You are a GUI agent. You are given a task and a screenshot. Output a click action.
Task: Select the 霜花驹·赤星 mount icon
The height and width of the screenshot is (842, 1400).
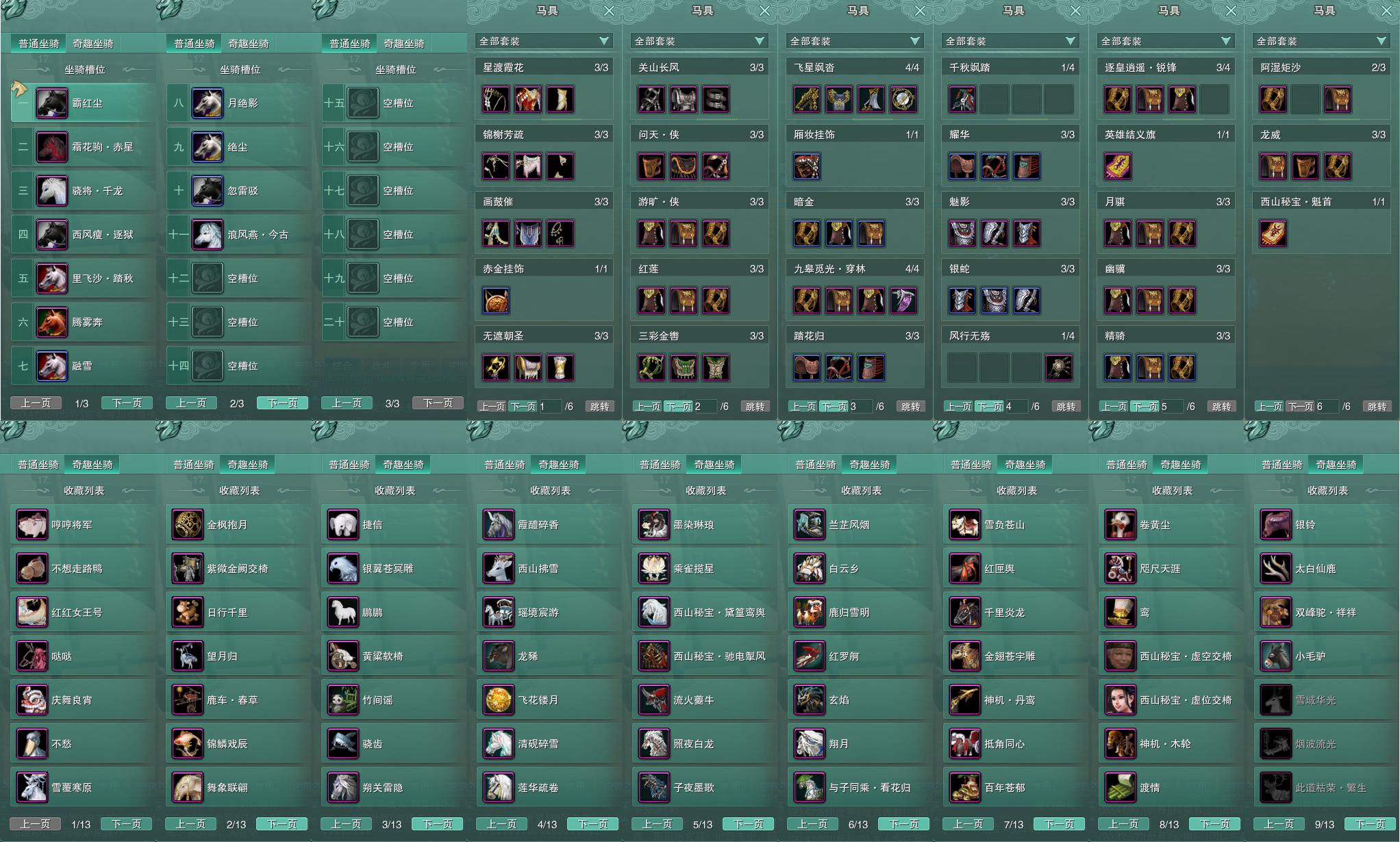tap(51, 147)
